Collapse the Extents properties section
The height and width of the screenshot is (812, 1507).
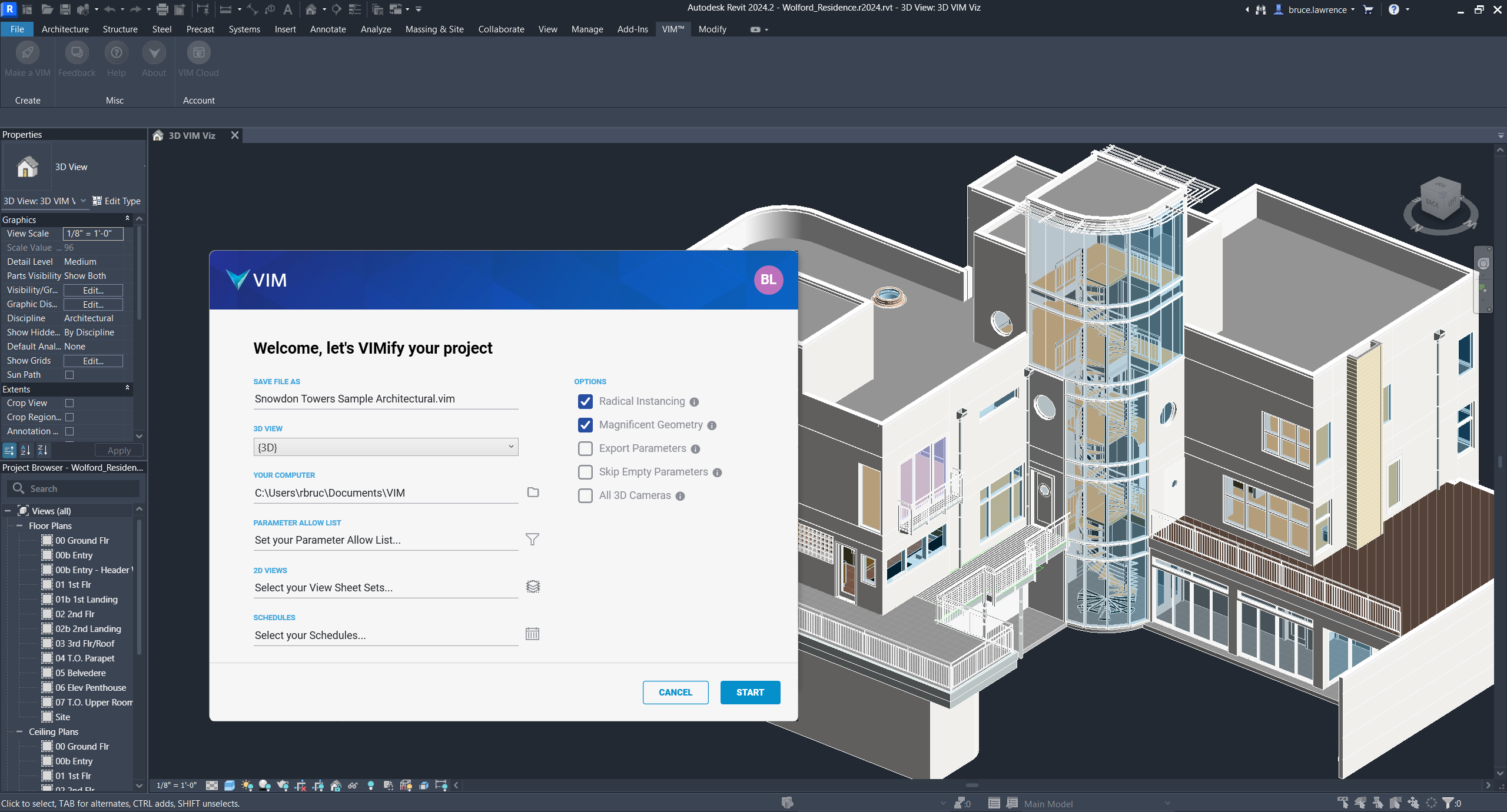(127, 388)
